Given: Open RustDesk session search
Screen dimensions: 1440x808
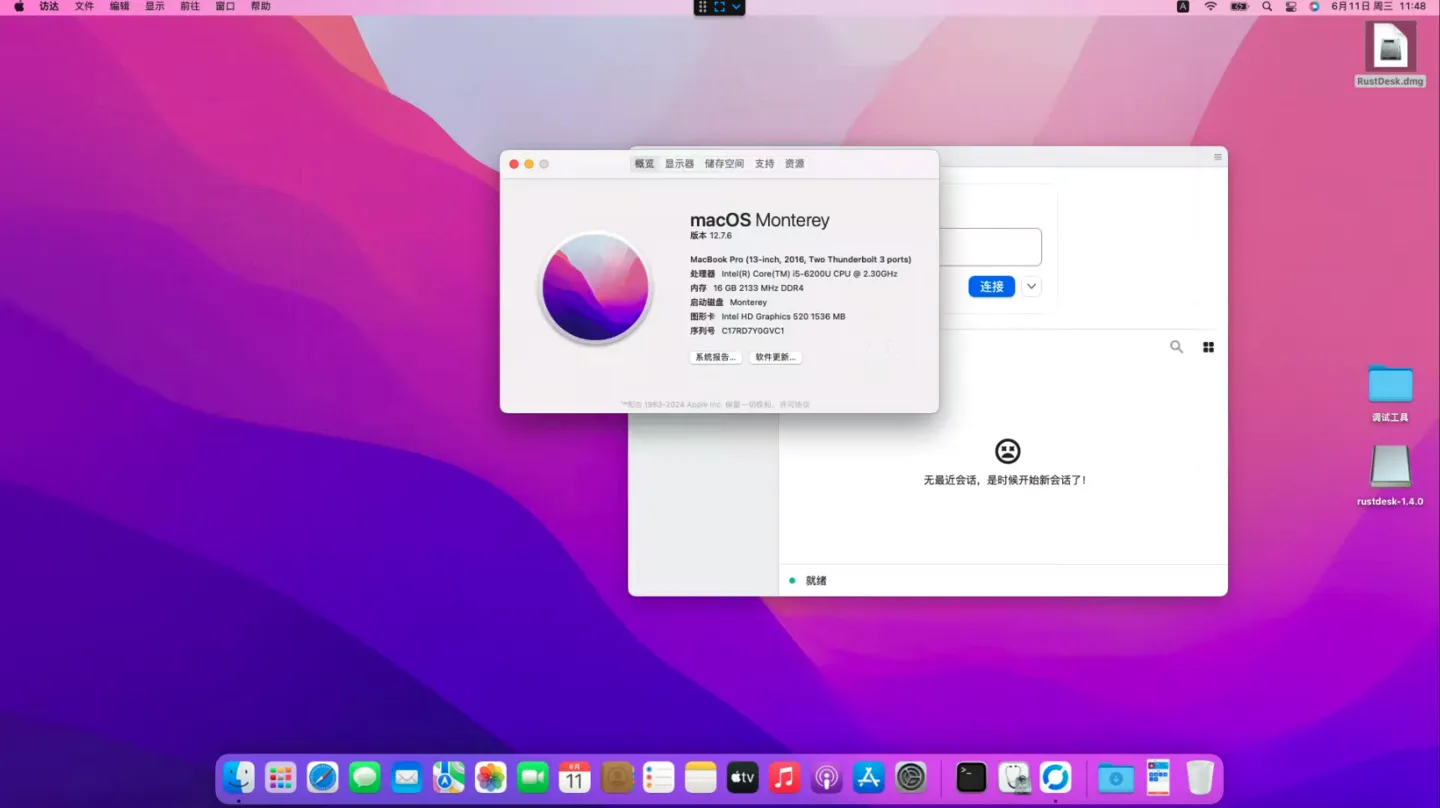Looking at the screenshot, I should (x=1176, y=346).
